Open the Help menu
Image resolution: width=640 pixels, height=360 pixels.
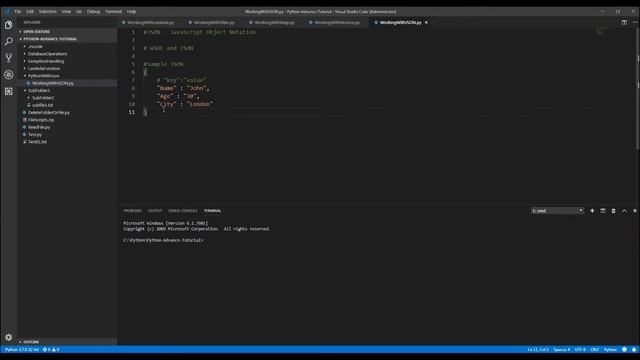tap(131, 11)
